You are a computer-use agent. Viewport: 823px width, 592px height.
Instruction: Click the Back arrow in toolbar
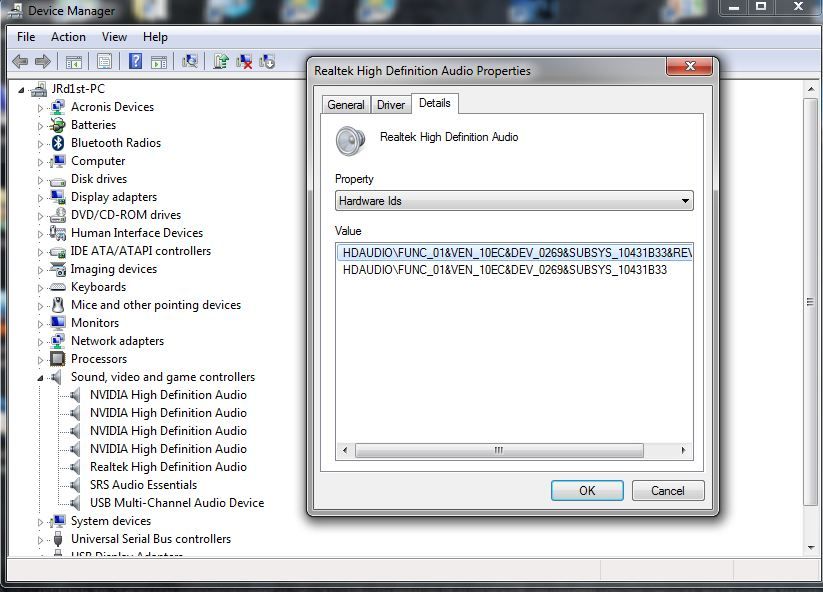[20, 62]
